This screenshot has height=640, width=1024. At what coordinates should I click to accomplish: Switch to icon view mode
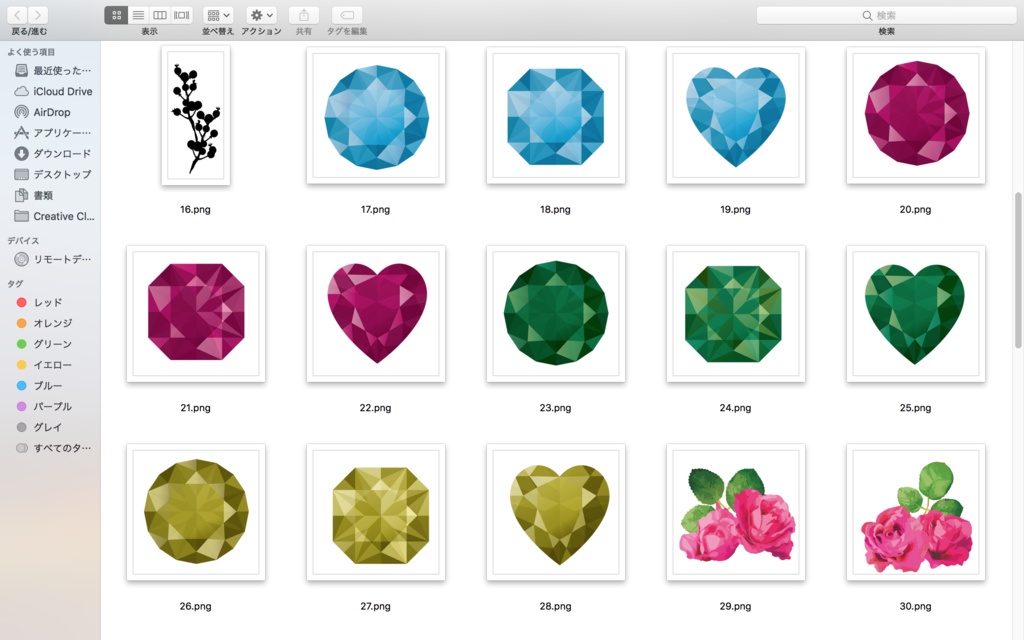(x=116, y=15)
